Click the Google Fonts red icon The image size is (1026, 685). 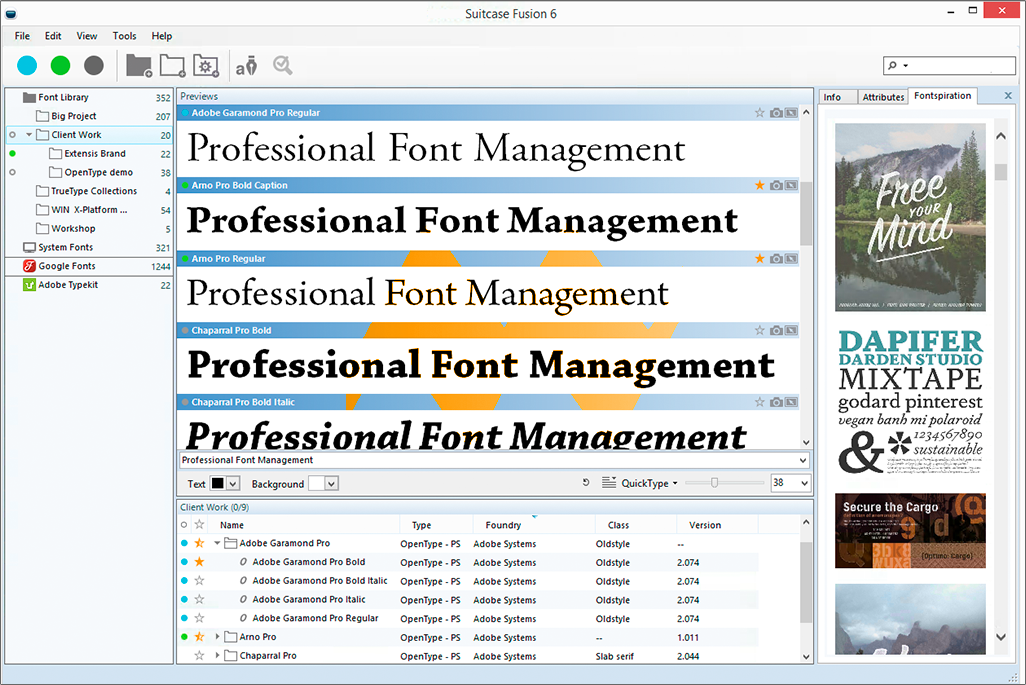29,266
